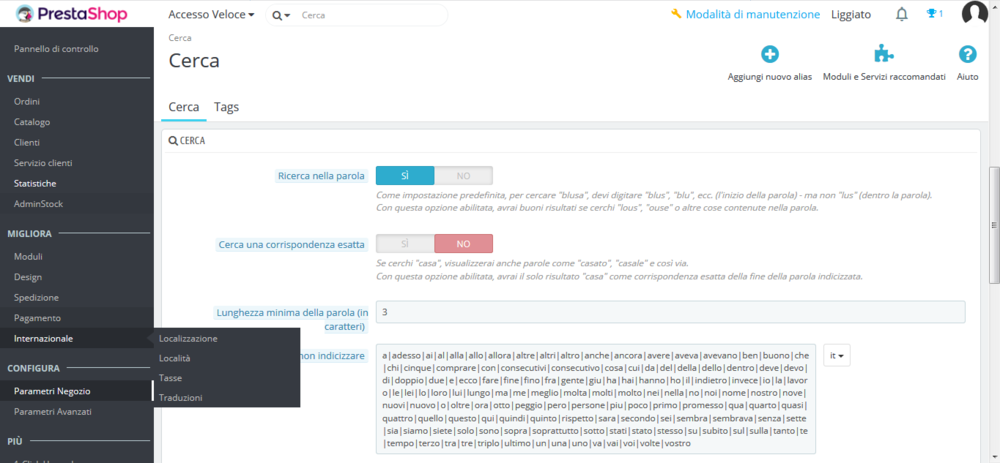This screenshot has height=463, width=1000.
Task: Select Traduzioni in the submenu
Action: pyautogui.click(x=180, y=397)
